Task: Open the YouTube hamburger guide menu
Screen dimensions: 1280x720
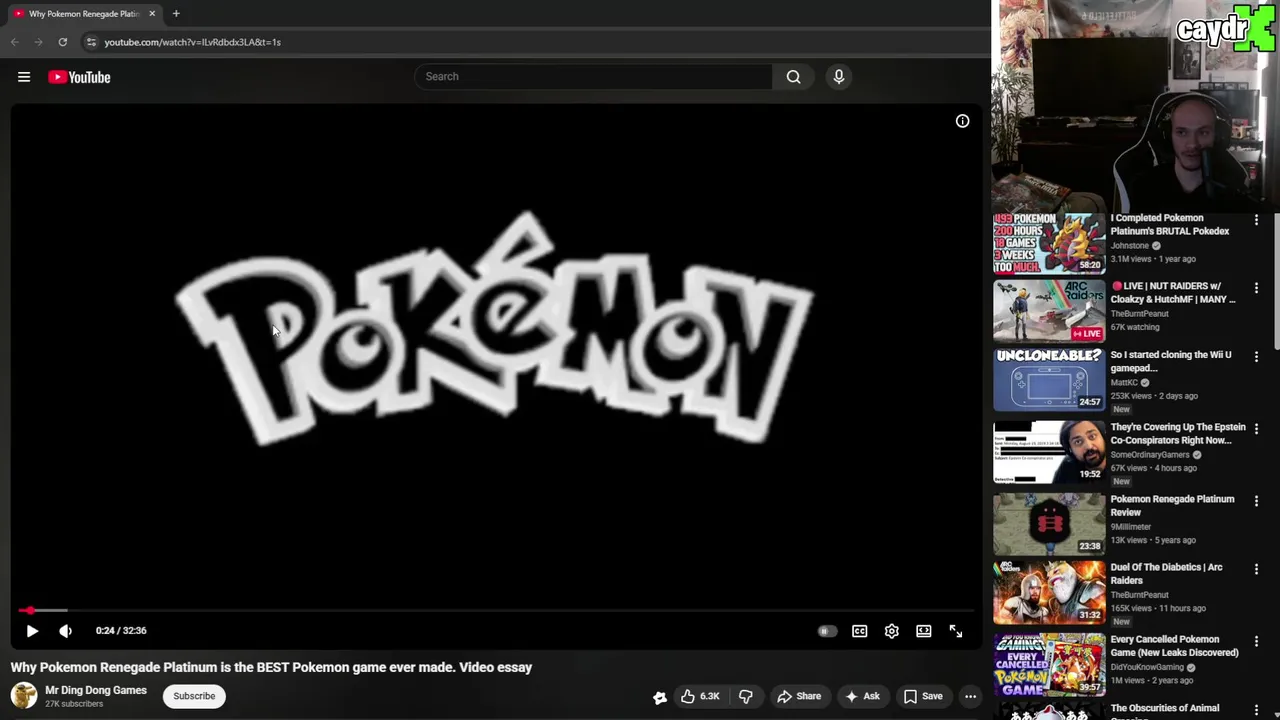Action: (24, 77)
